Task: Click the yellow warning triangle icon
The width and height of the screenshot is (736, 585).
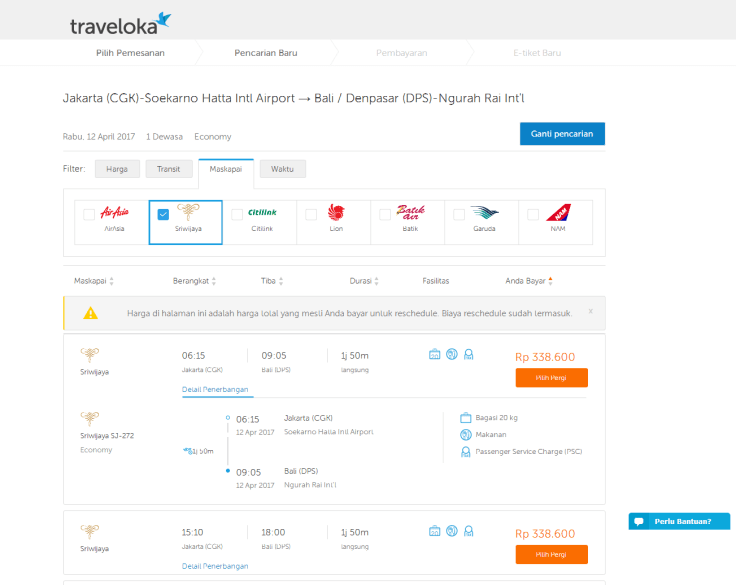Action: [x=91, y=313]
